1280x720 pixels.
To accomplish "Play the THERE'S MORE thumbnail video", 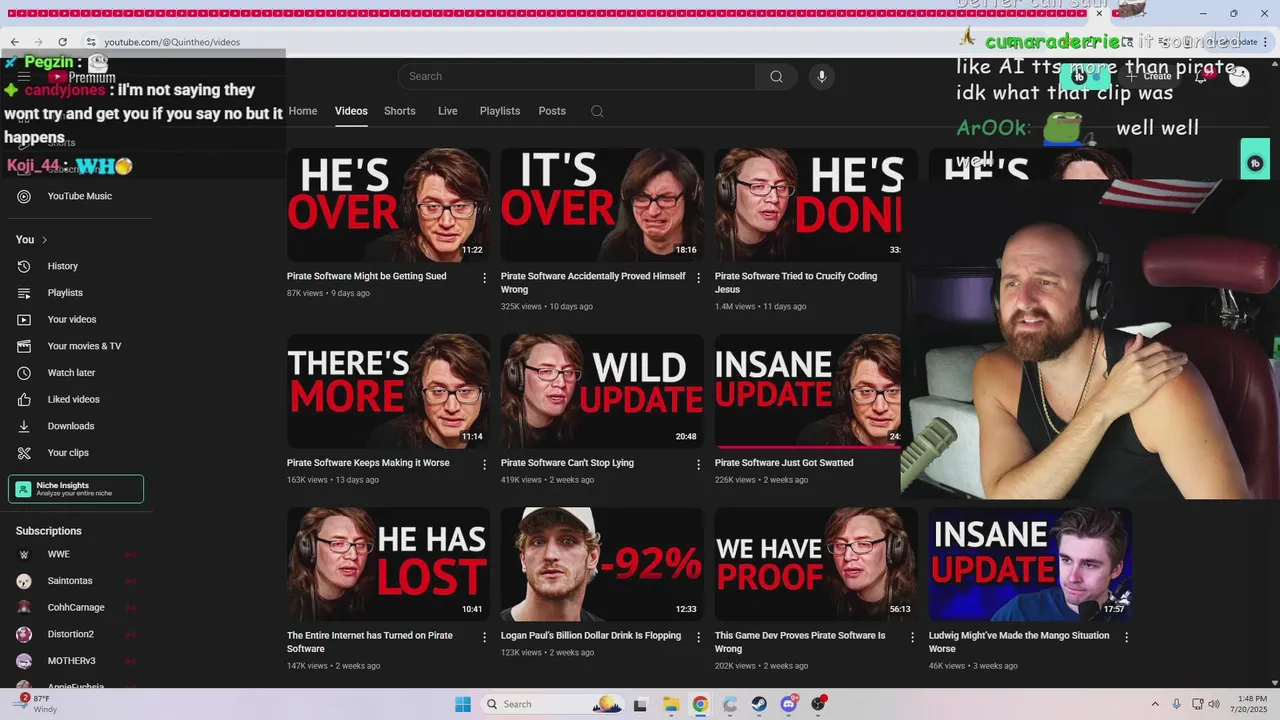I will click(388, 391).
